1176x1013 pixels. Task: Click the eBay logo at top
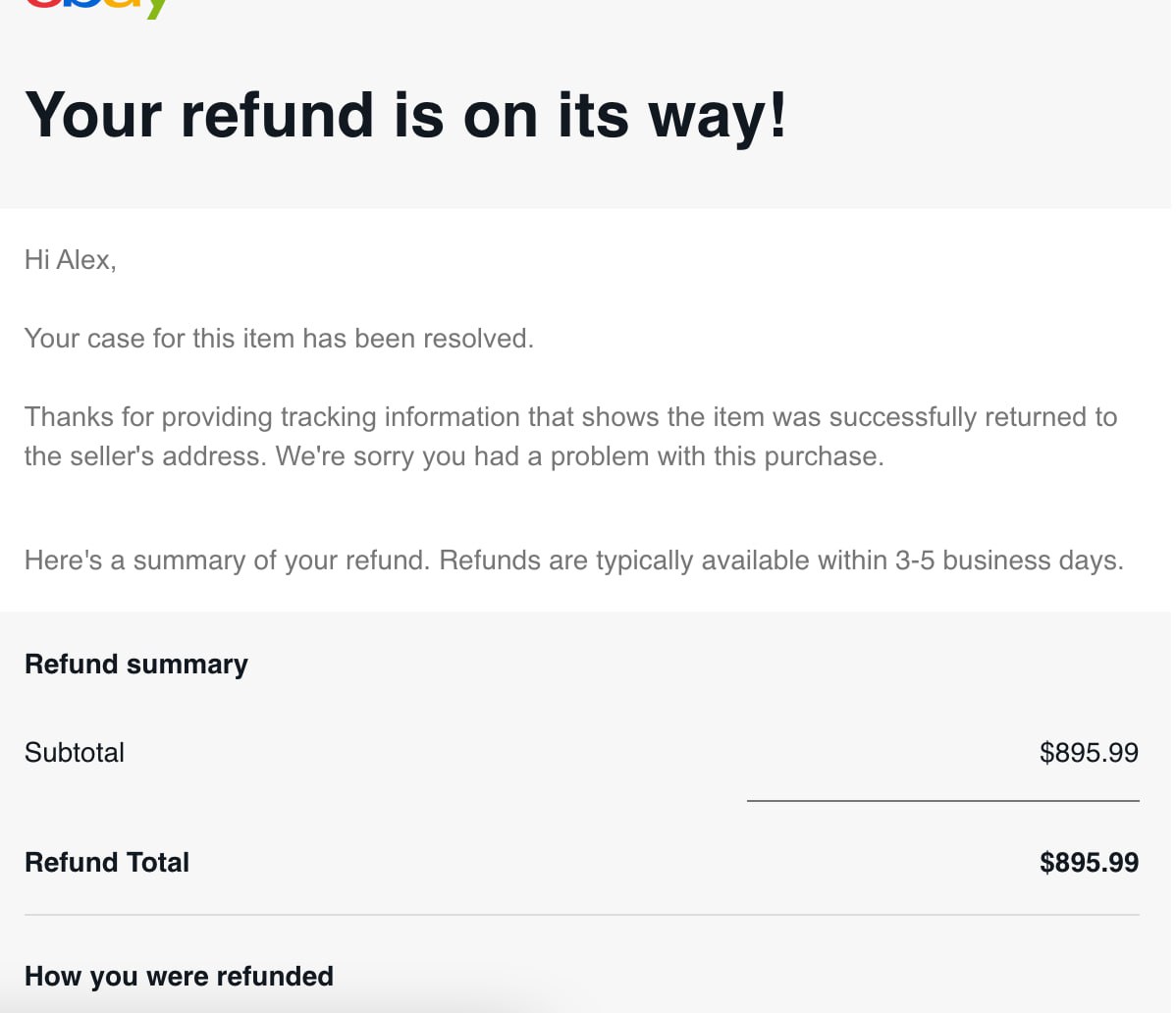coord(96,8)
